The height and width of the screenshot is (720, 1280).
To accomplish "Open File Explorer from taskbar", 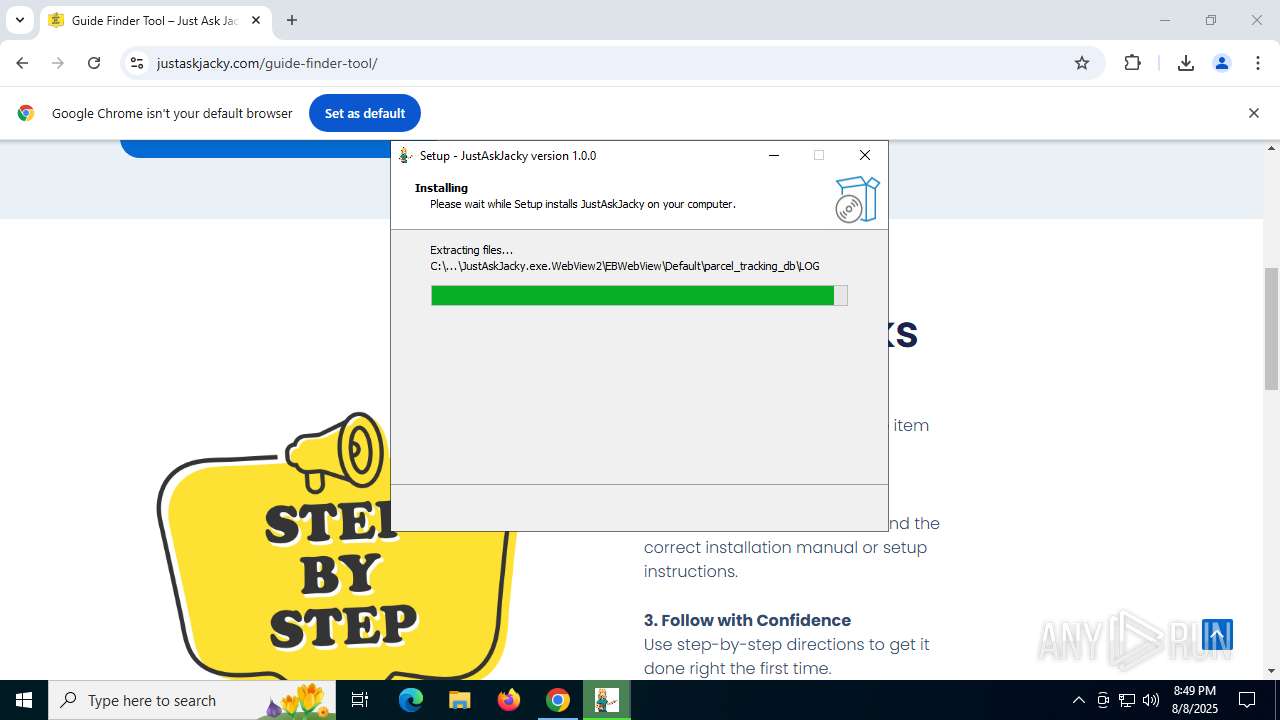I will 459,700.
